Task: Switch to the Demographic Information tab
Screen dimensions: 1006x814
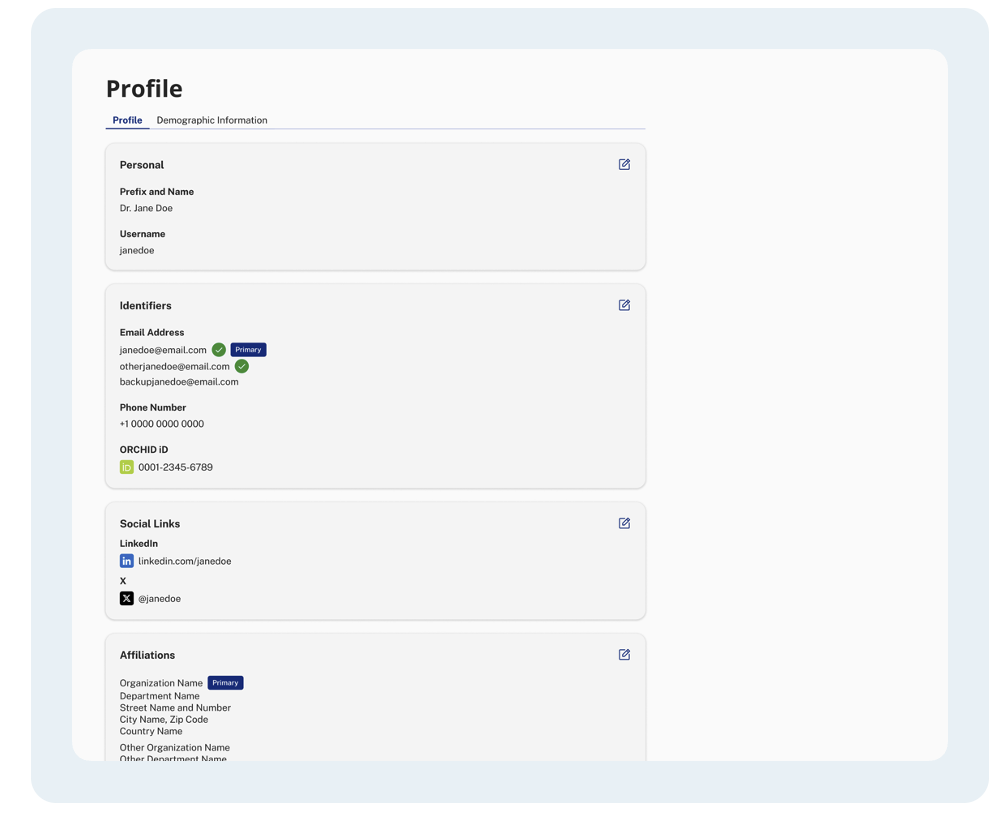Action: click(212, 120)
